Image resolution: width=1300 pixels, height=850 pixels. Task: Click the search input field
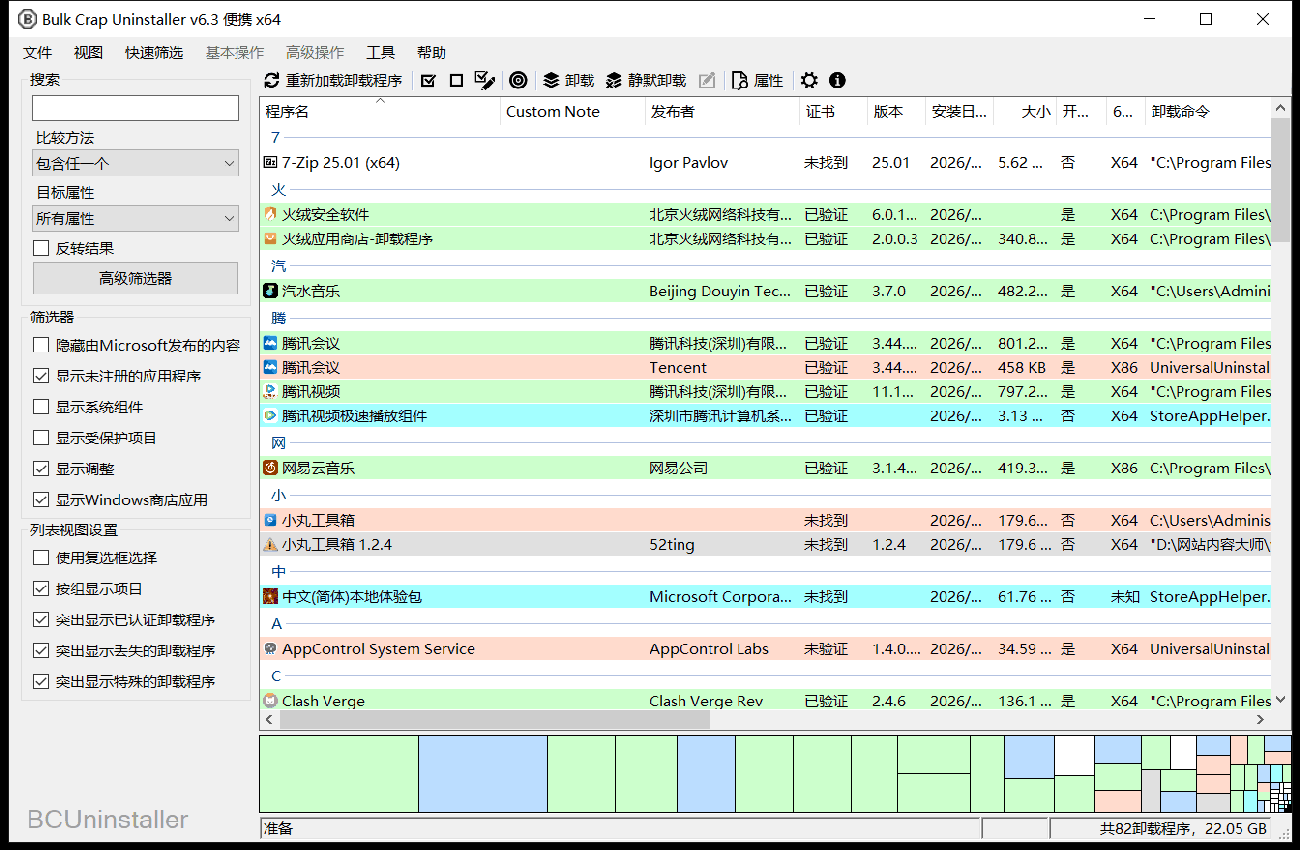click(136, 108)
